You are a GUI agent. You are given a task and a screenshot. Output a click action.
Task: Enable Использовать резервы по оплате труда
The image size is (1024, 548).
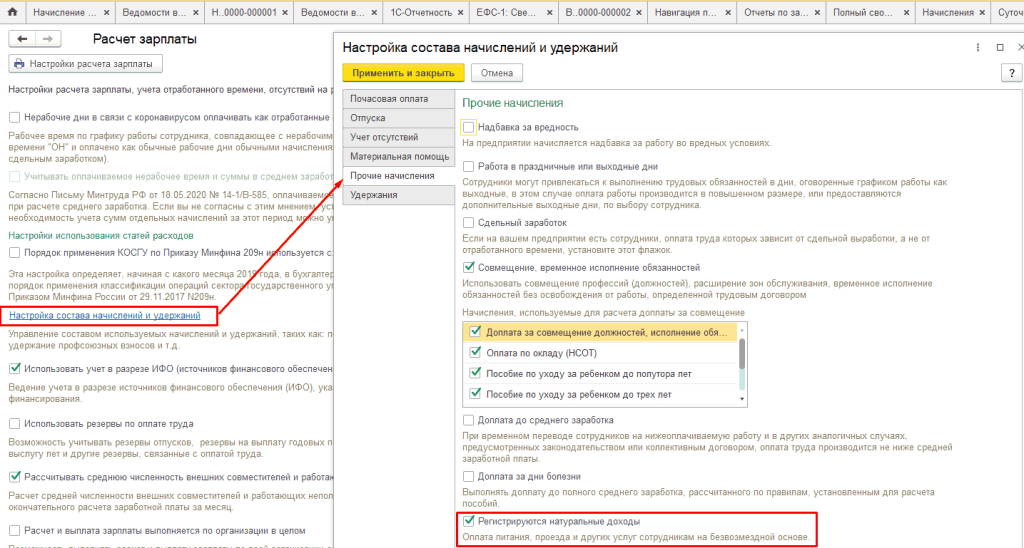(x=14, y=424)
